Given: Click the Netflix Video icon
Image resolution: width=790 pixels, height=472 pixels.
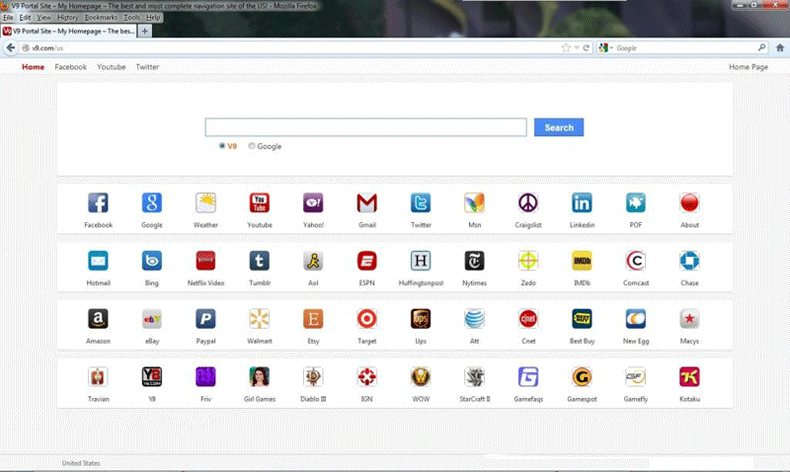Looking at the screenshot, I should tap(205, 261).
